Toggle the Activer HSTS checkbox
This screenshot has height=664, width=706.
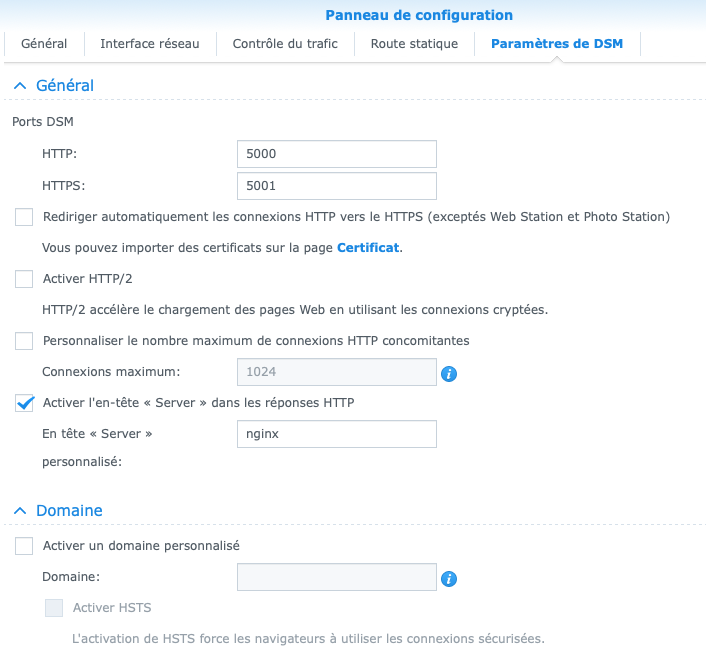(54, 608)
